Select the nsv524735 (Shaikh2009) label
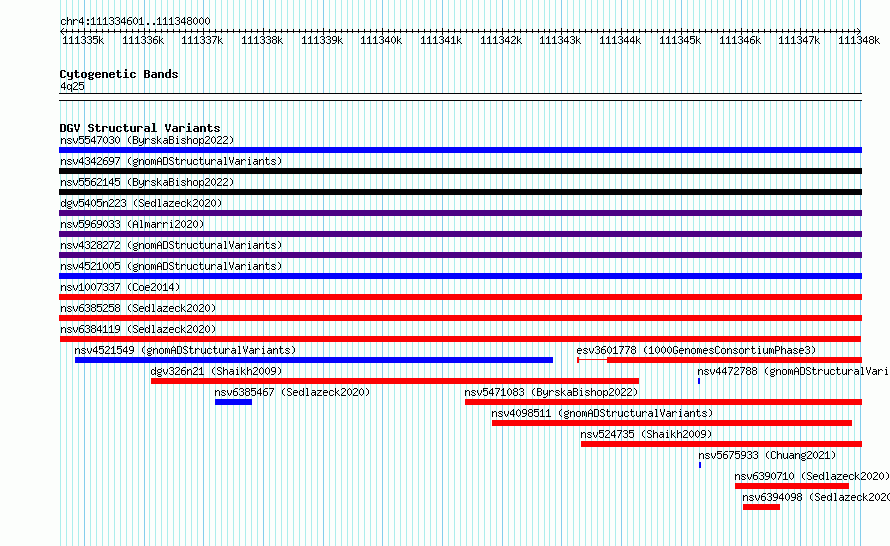The width and height of the screenshot is (890, 546). [646, 434]
